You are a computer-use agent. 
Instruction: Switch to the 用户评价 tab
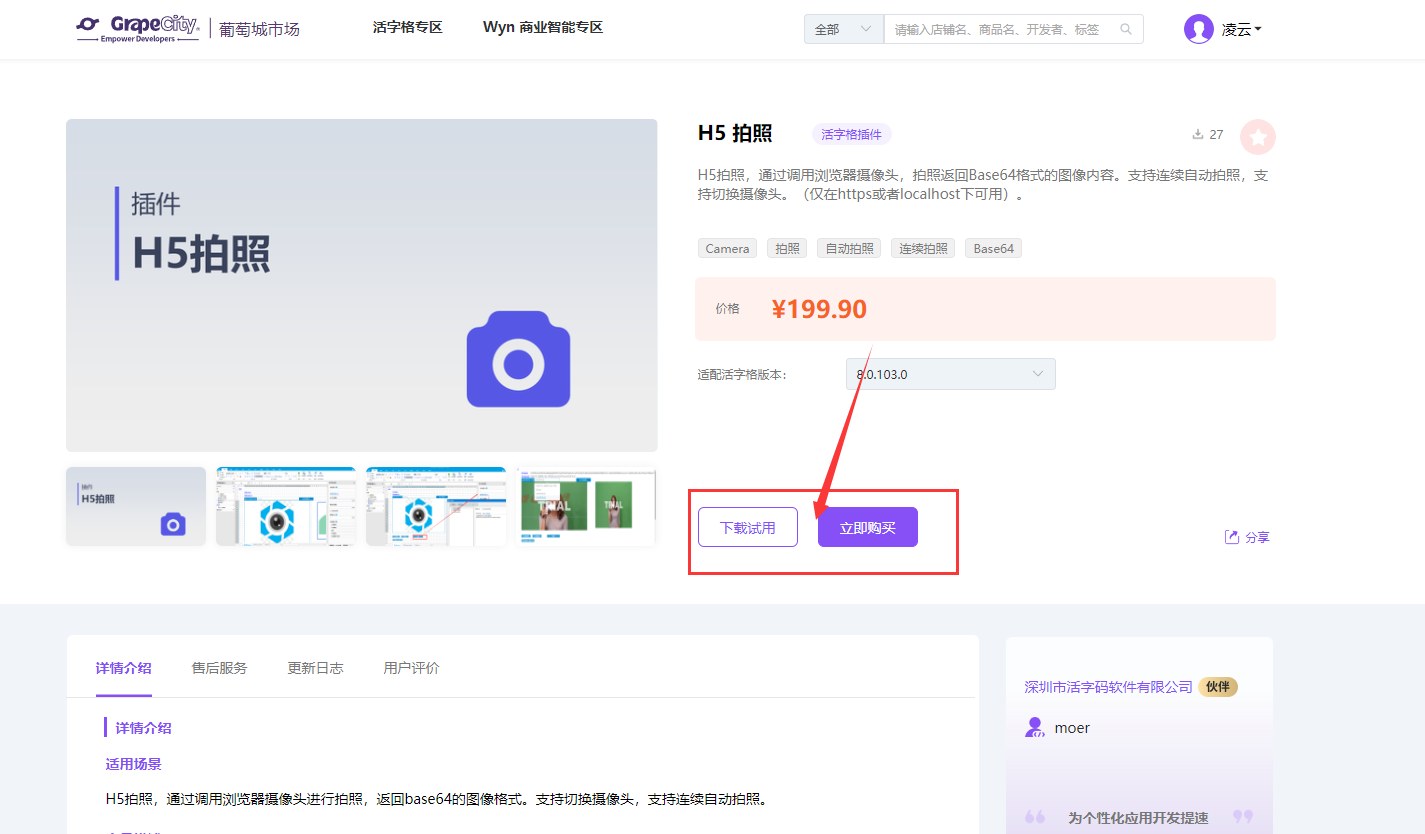point(411,668)
